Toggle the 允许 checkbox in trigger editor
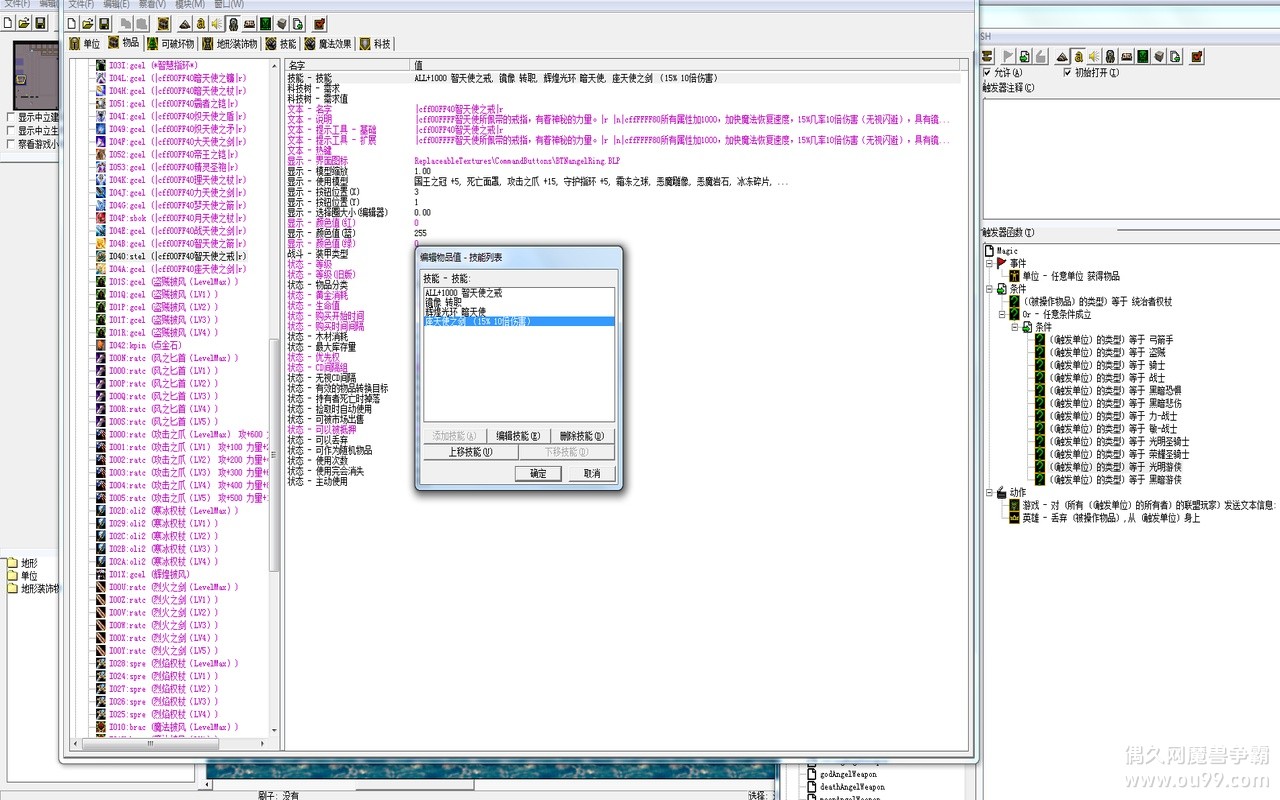The width and height of the screenshot is (1280, 800). click(989, 73)
